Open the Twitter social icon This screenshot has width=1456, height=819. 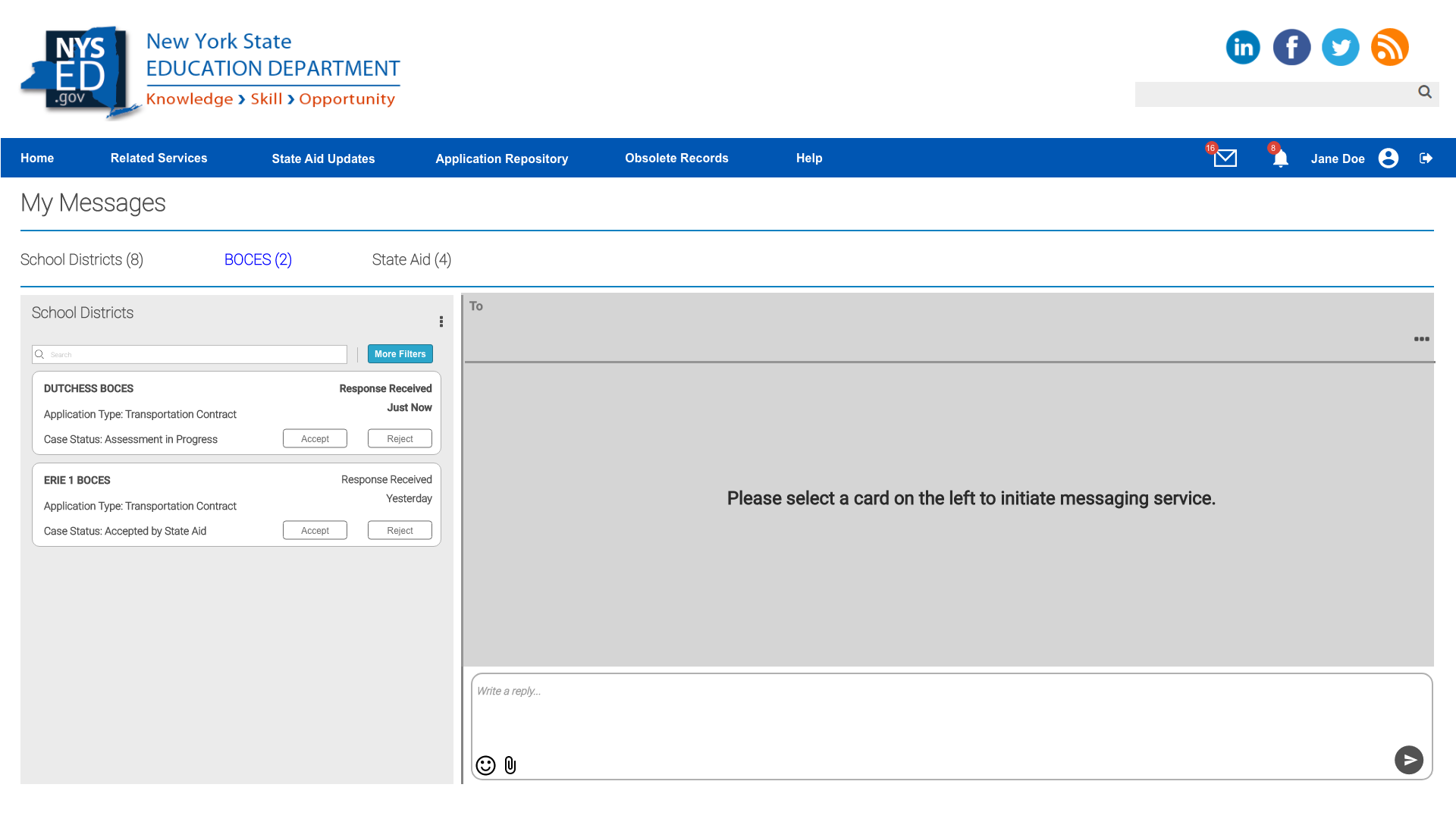point(1340,47)
